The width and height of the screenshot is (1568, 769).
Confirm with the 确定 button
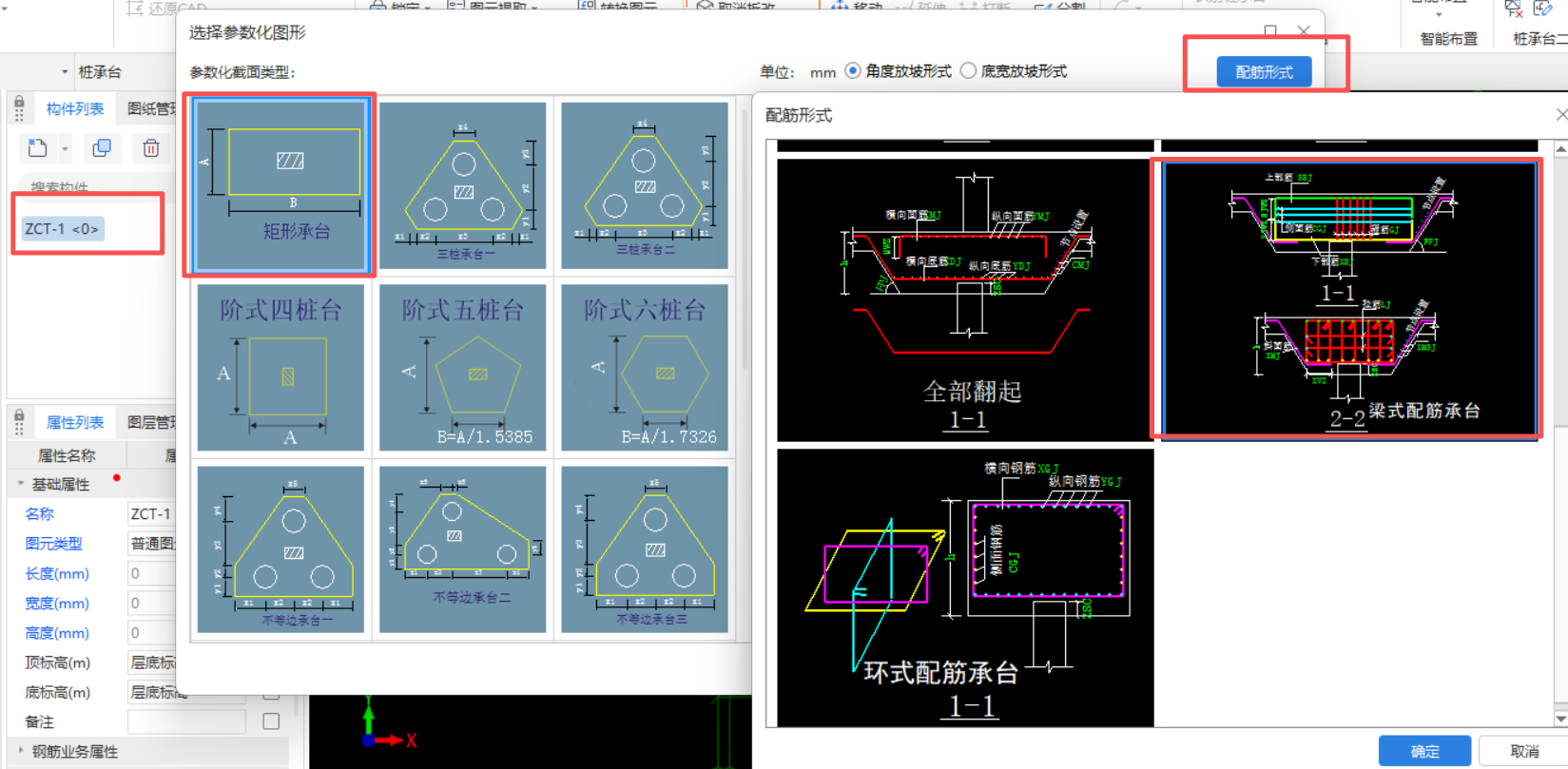click(x=1424, y=751)
